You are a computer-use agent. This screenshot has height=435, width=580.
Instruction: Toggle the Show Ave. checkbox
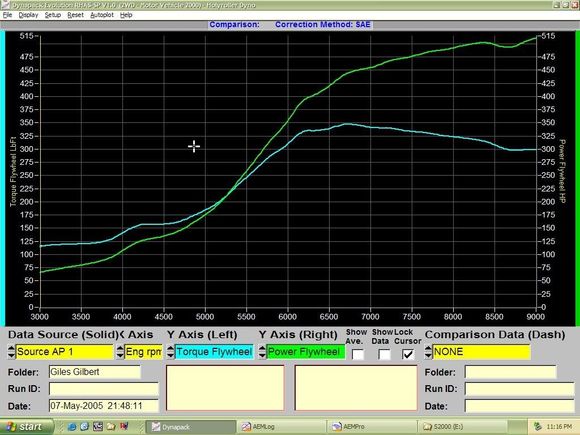(358, 354)
